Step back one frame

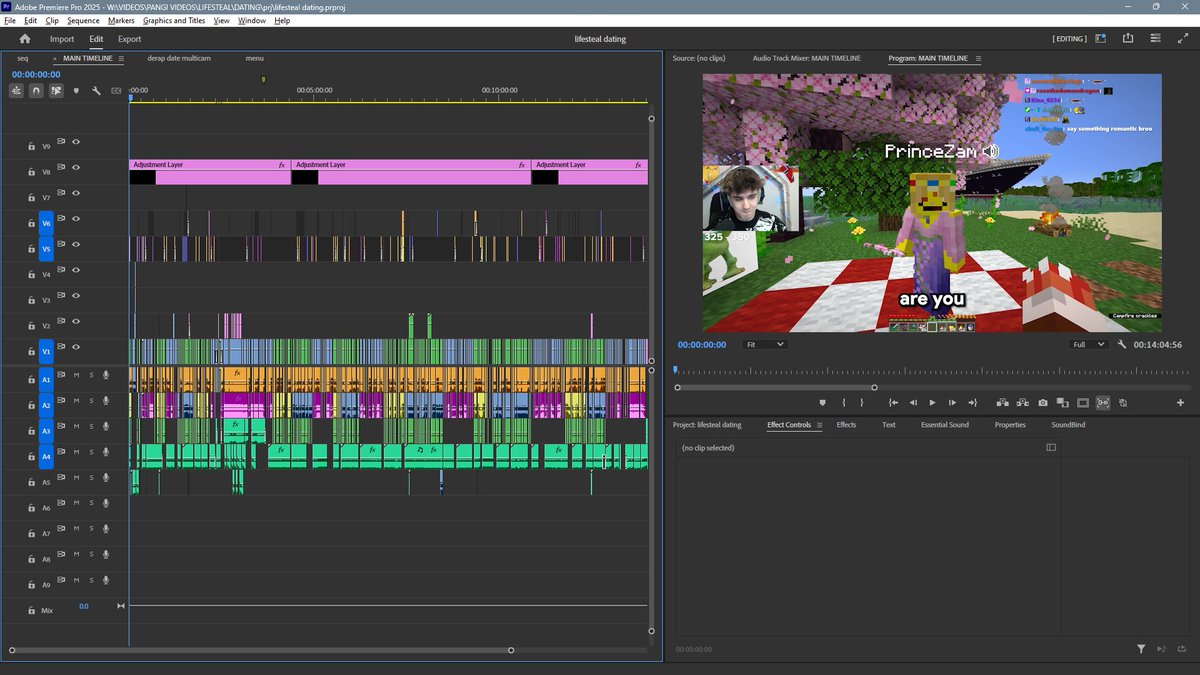(x=913, y=403)
